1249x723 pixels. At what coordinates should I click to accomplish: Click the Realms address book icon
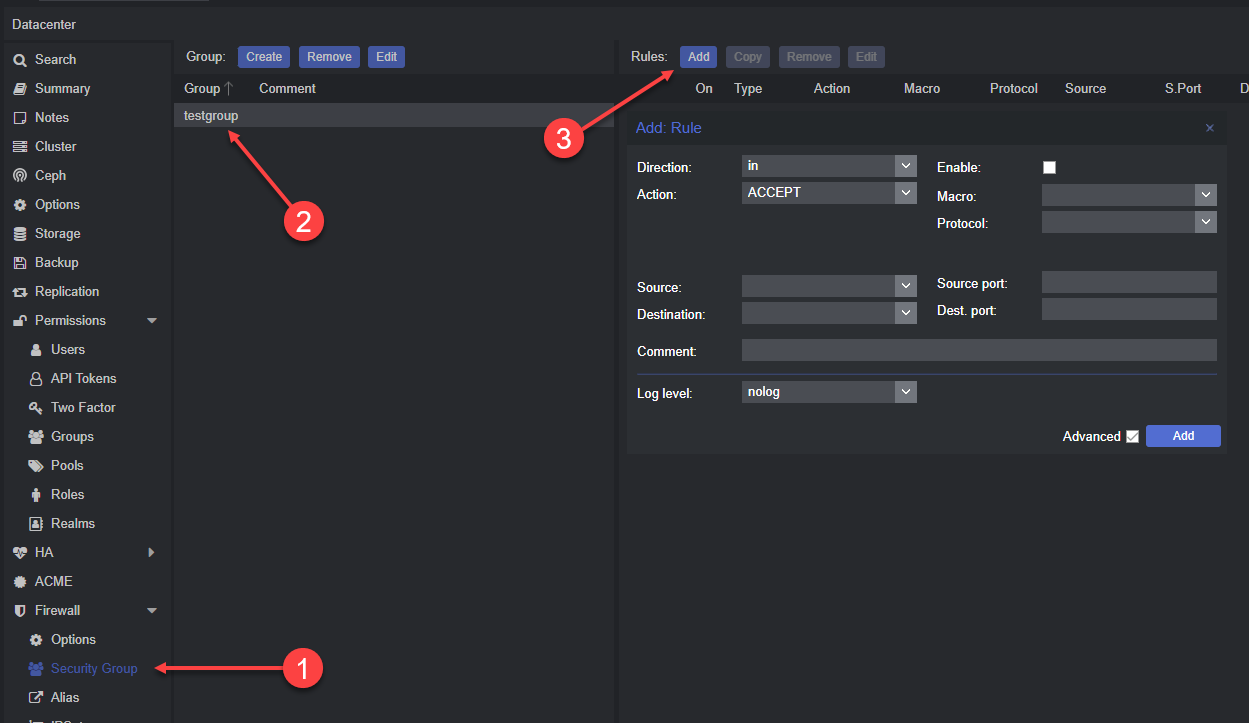[36, 524]
